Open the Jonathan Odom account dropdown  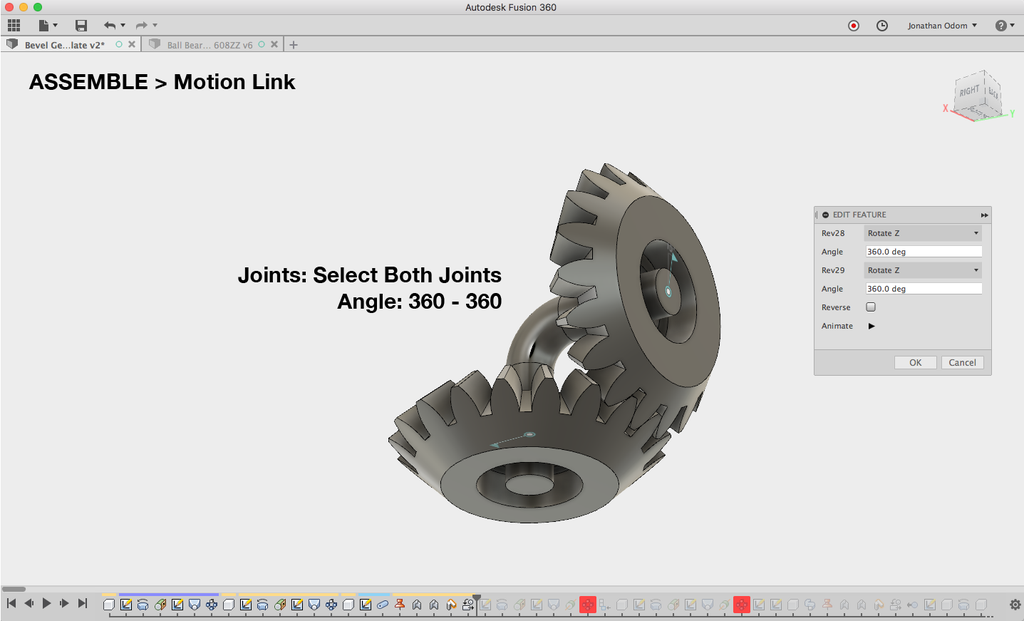point(942,25)
